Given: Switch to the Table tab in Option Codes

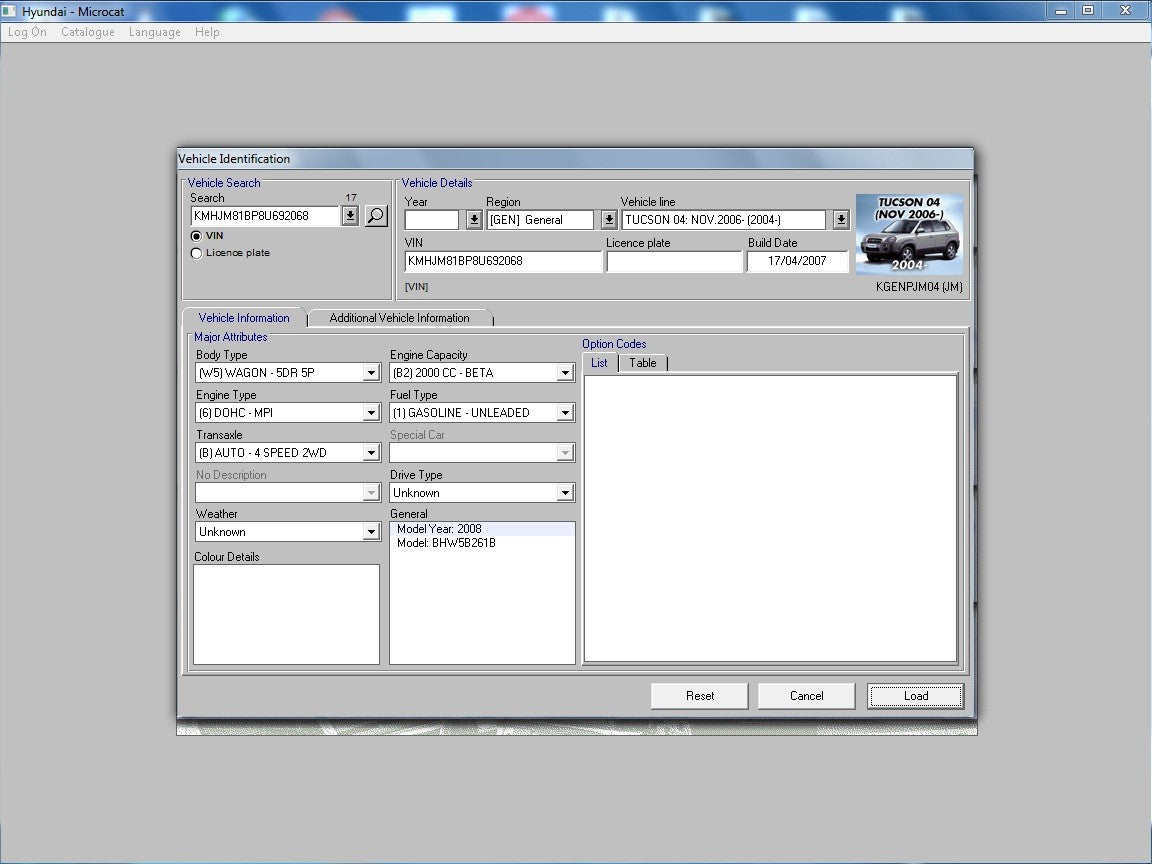Looking at the screenshot, I should click(642, 363).
